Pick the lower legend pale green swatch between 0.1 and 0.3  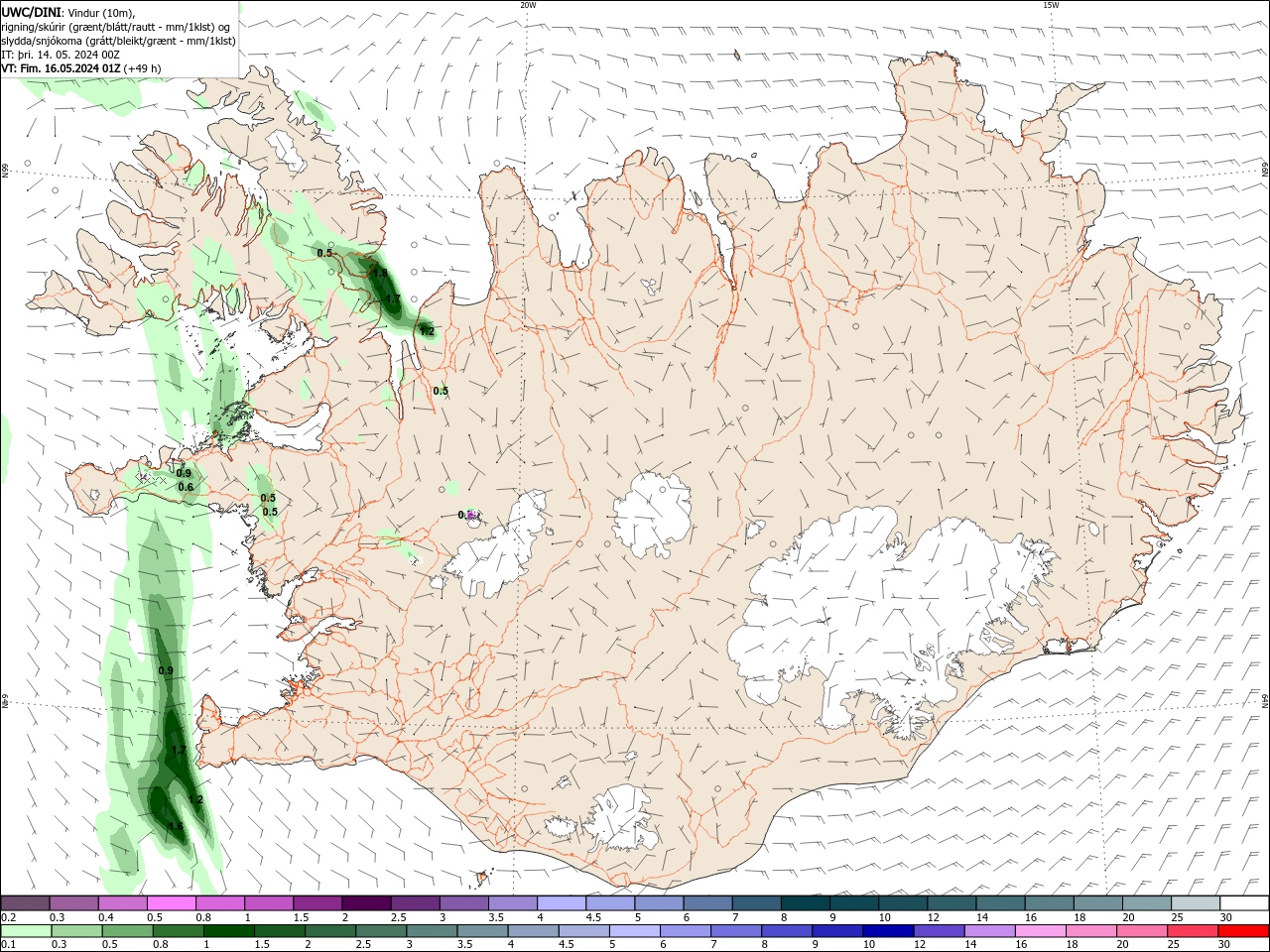27,931
